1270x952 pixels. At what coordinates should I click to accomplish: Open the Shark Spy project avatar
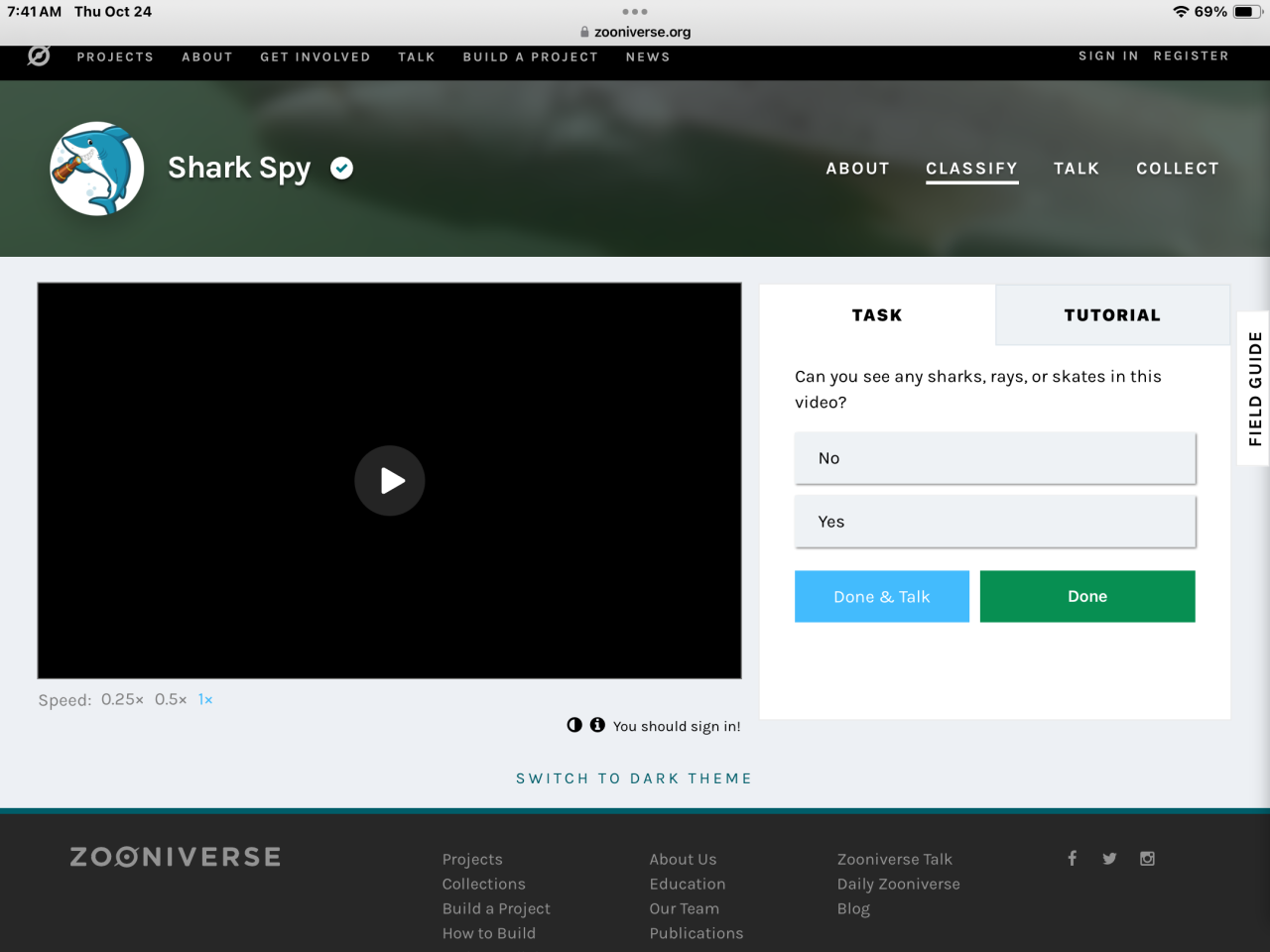[x=97, y=169]
